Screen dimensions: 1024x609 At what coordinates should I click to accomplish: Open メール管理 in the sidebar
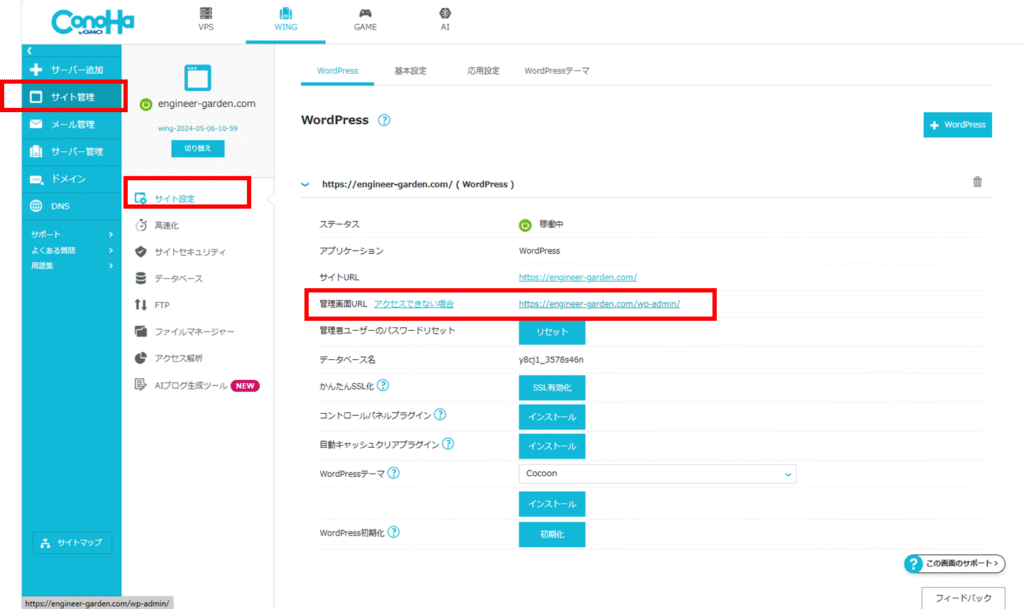[x=71, y=124]
